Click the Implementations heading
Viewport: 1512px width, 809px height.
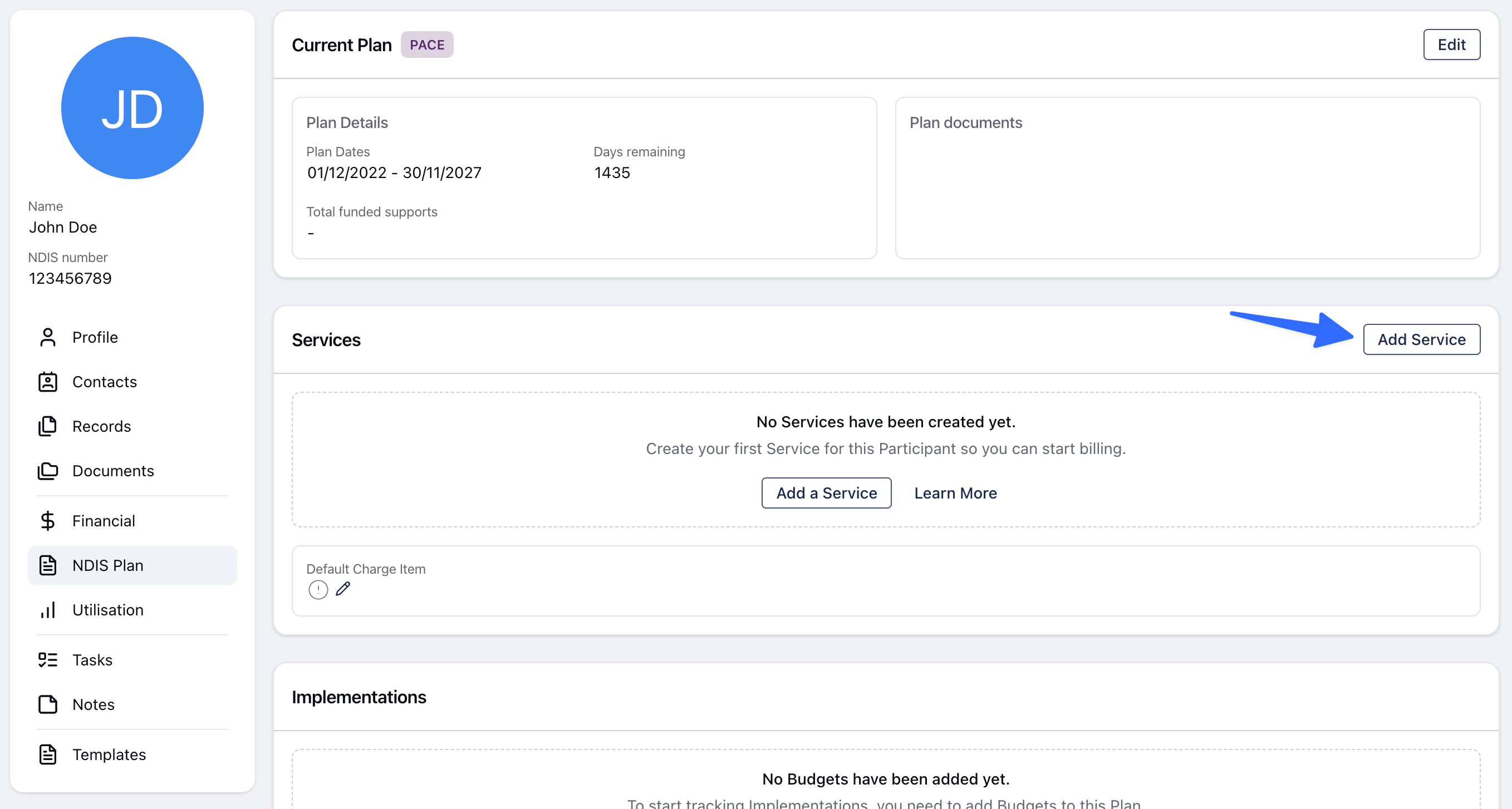359,698
